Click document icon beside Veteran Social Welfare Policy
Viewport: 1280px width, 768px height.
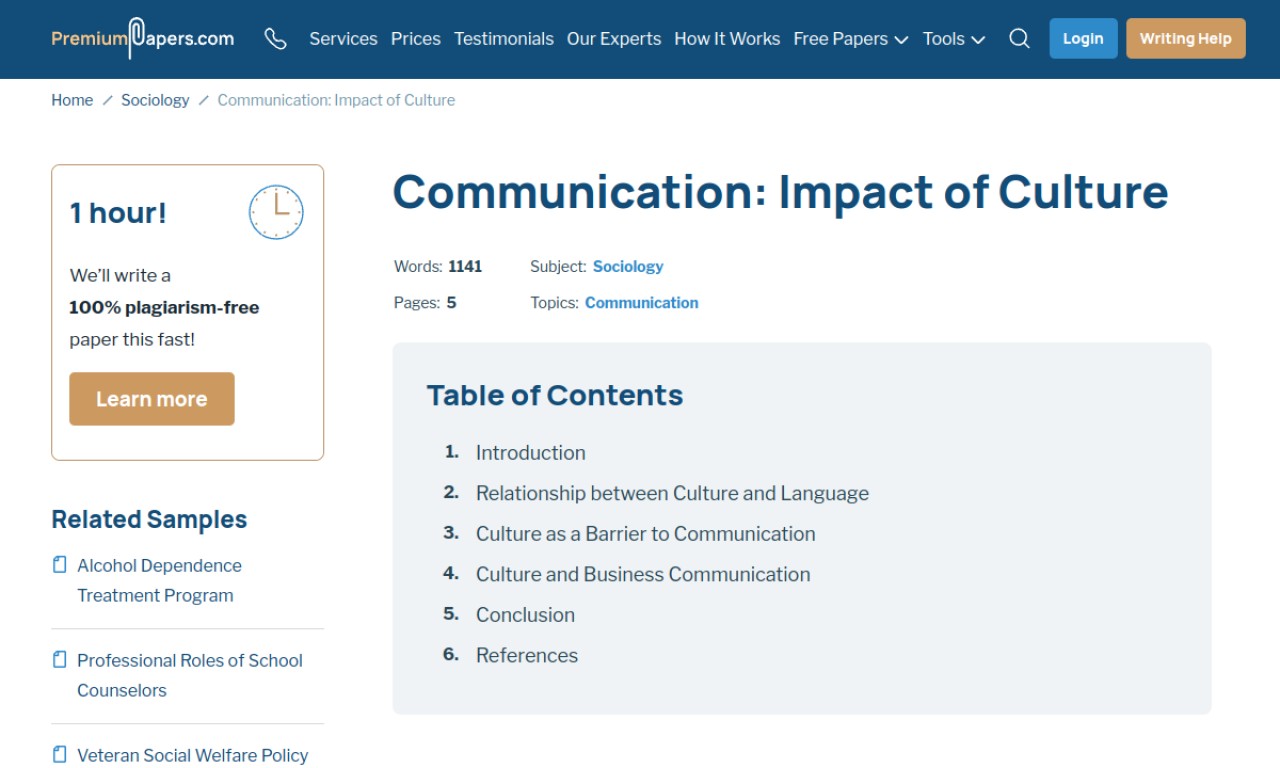(x=60, y=755)
